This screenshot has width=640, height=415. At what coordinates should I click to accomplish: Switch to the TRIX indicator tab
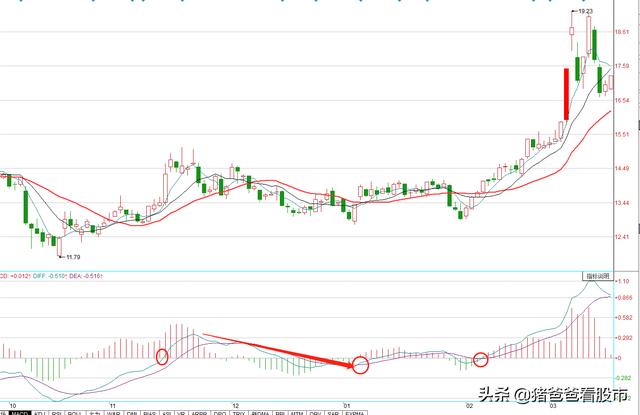(x=240, y=411)
